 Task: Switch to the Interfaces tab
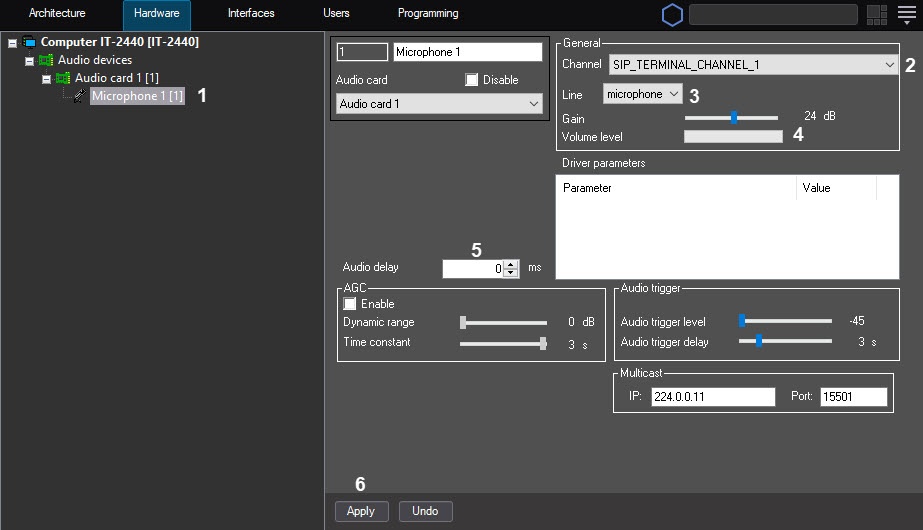(x=251, y=14)
